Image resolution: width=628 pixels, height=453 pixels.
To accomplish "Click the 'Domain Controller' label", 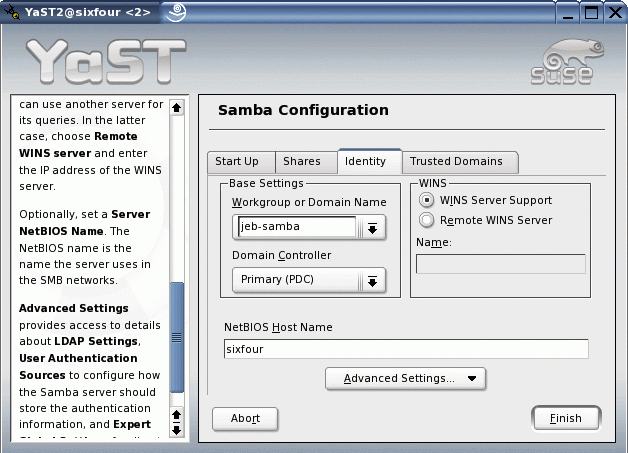I will tap(282, 255).
